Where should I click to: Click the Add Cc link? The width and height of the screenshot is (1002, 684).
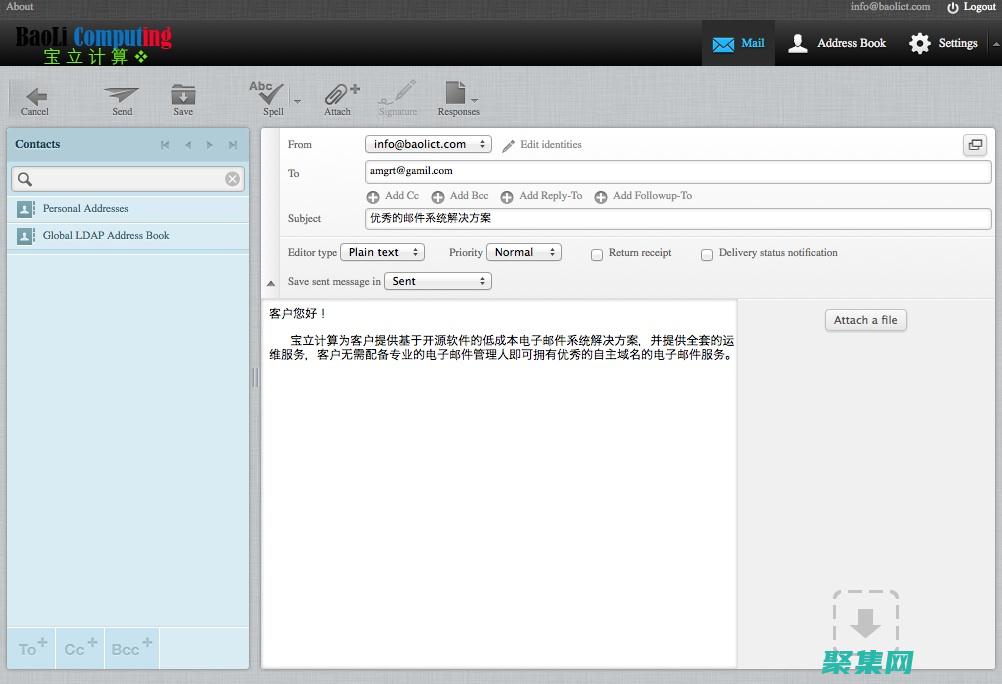(393, 196)
